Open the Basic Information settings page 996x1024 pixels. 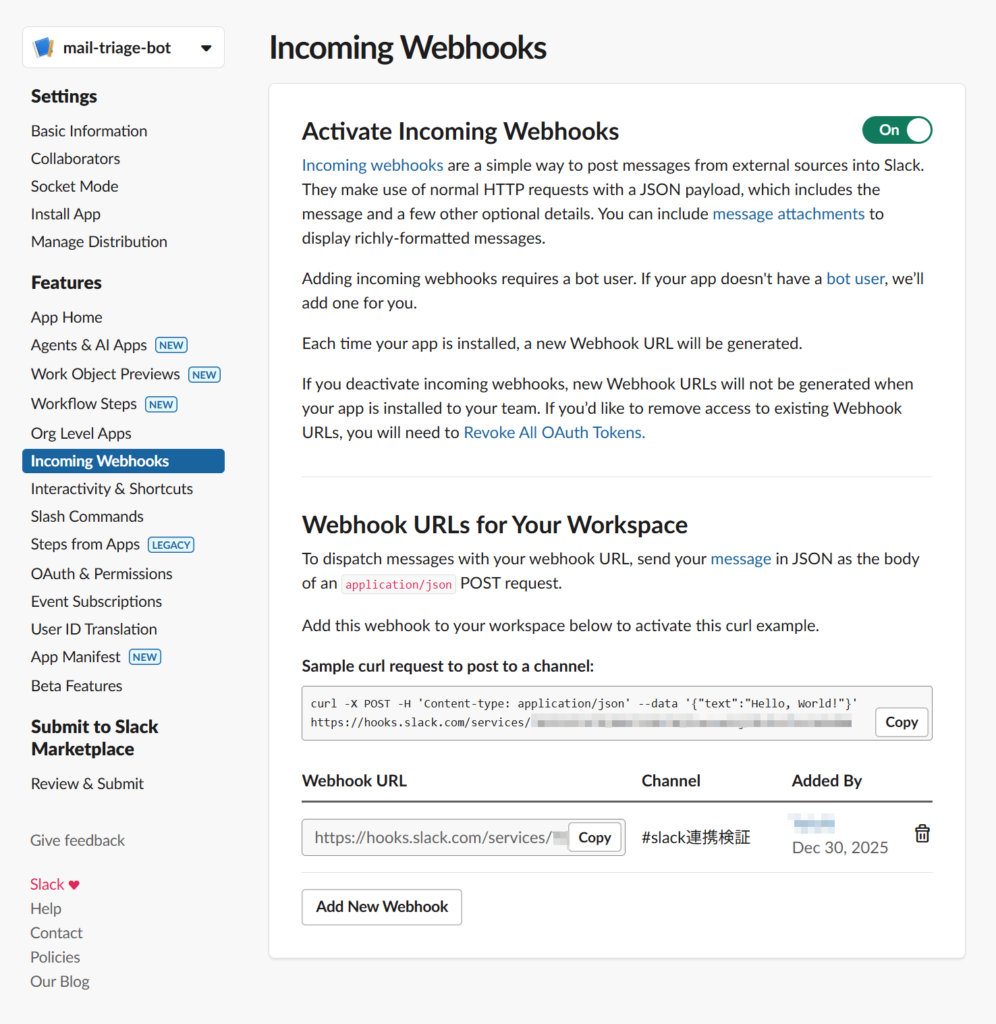(89, 131)
